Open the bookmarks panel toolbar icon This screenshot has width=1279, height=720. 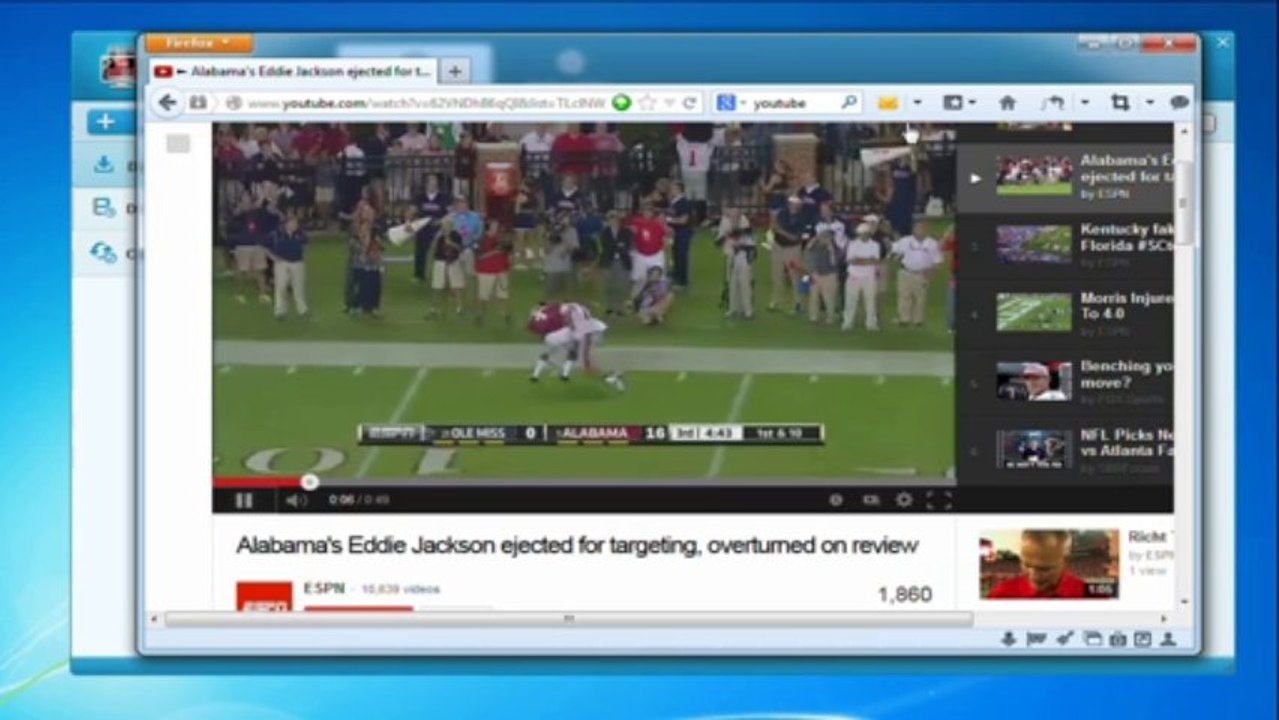952,102
